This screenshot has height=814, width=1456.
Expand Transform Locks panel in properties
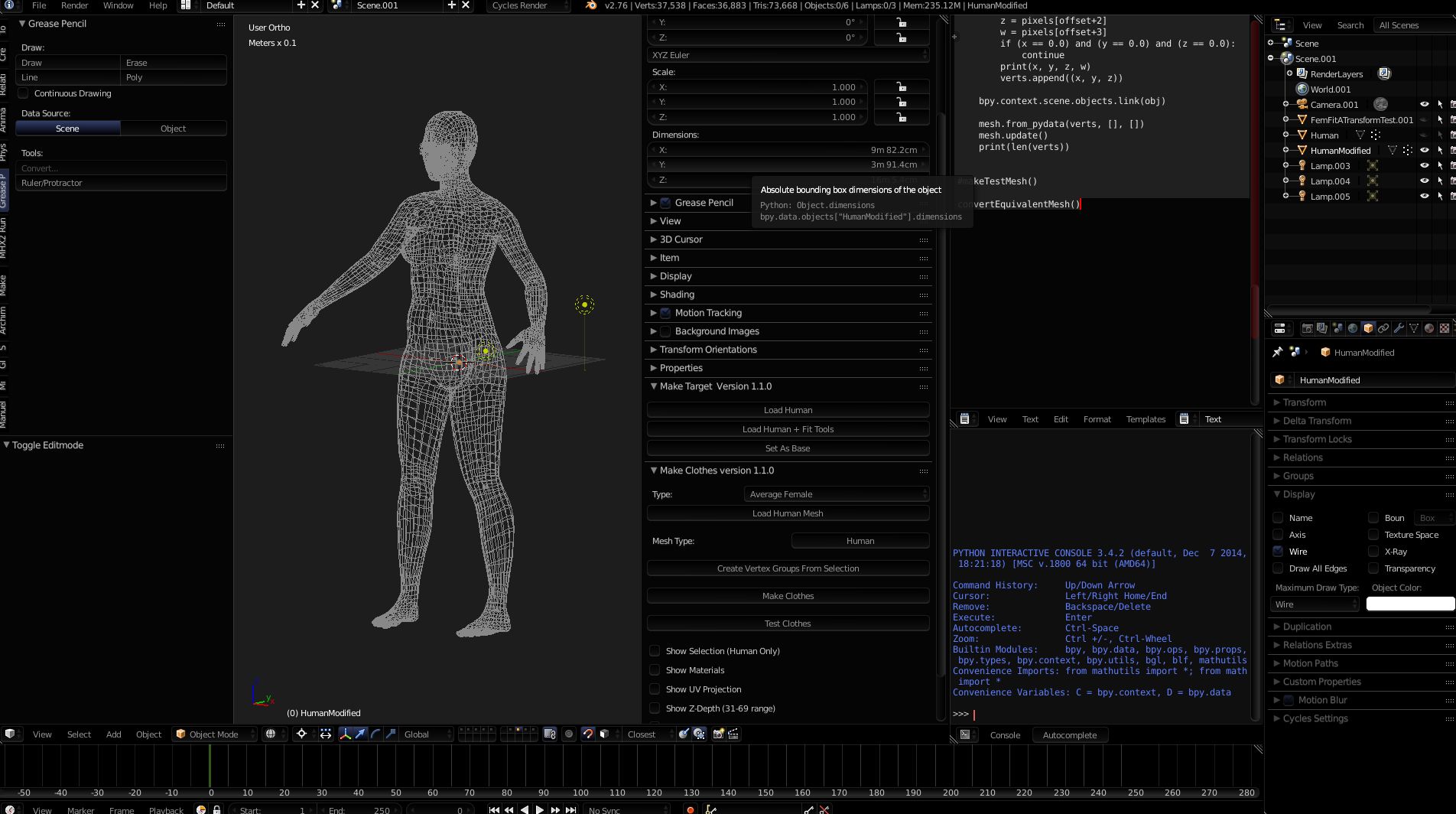[1317, 439]
